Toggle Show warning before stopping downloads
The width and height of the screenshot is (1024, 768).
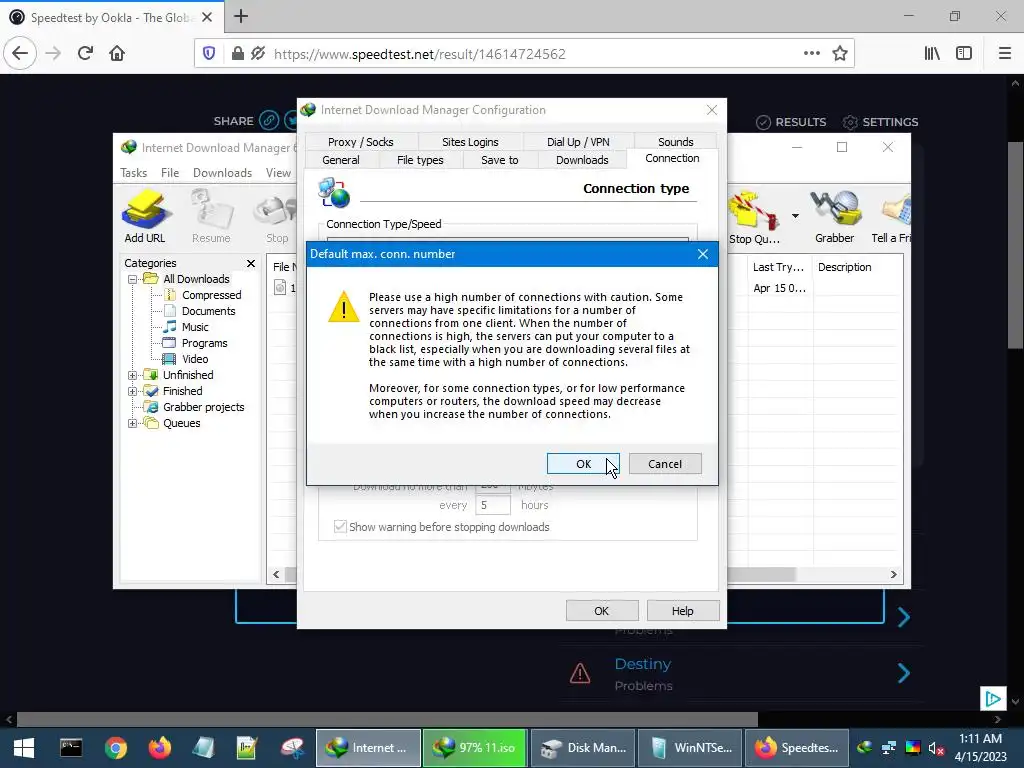pyautogui.click(x=340, y=526)
